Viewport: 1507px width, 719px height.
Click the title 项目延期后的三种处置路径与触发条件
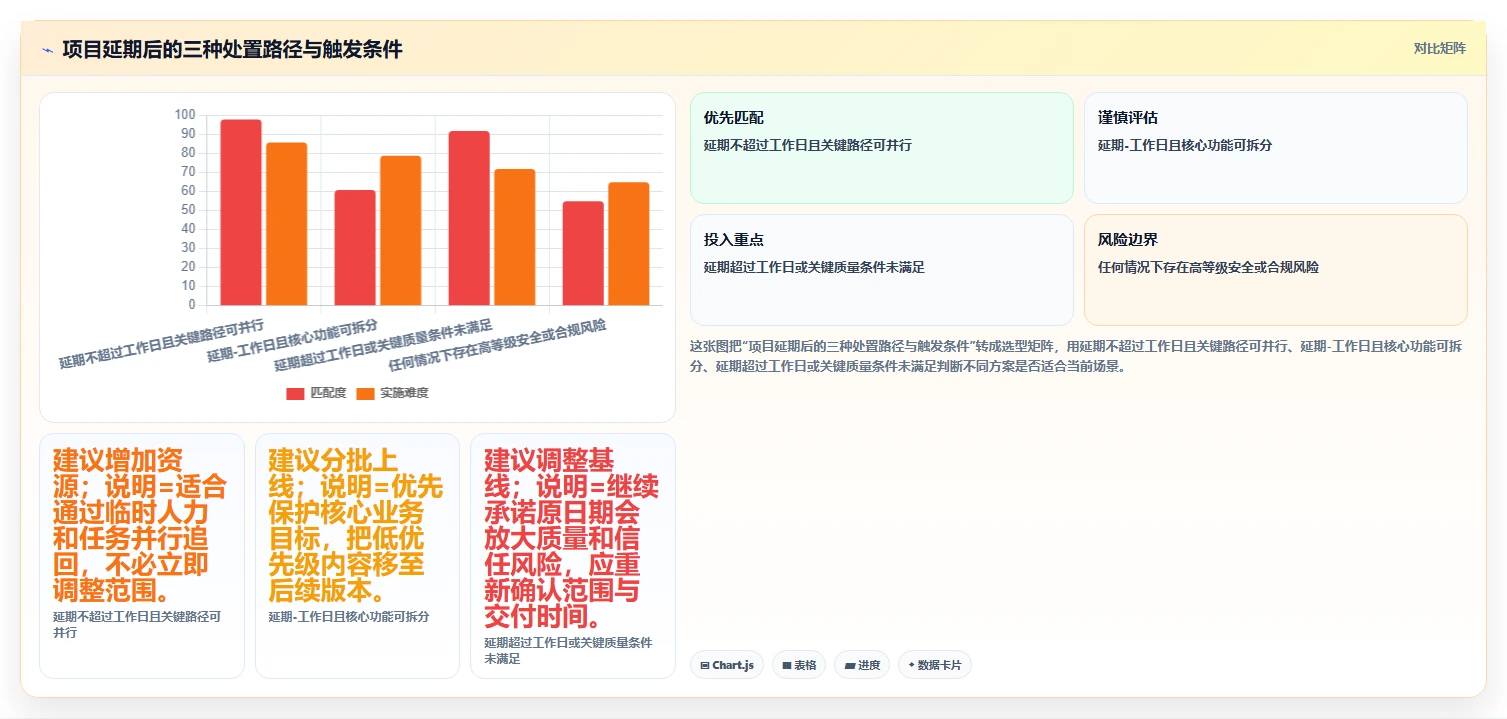click(232, 50)
